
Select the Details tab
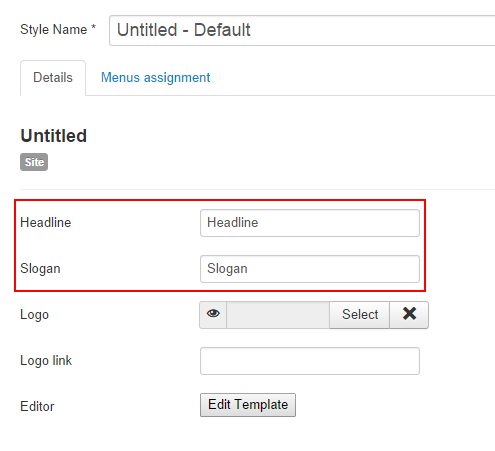pyautogui.click(x=53, y=78)
